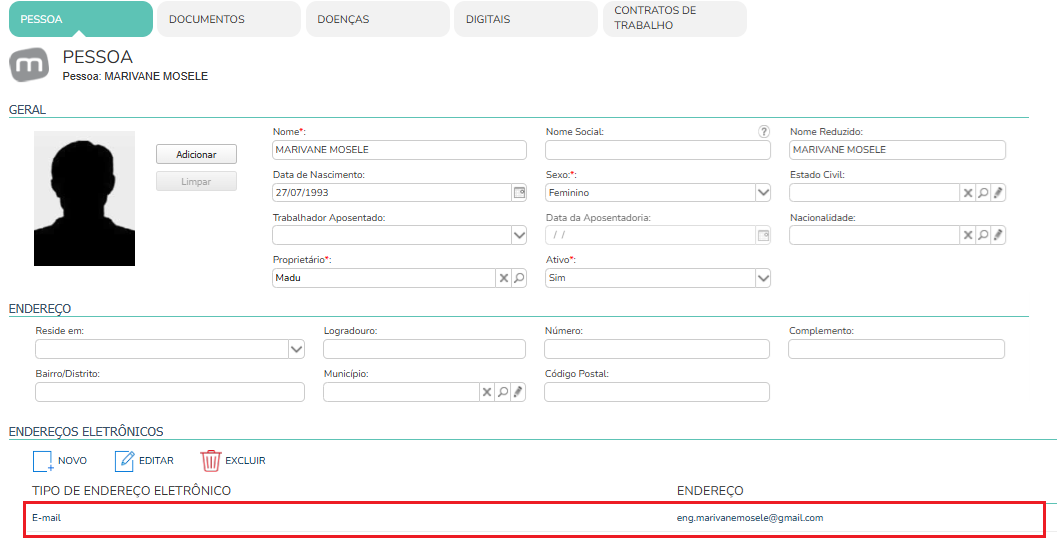Expand the Ativo dropdown showing Sim
Viewport: 1057px width, 547px height.
762,278
